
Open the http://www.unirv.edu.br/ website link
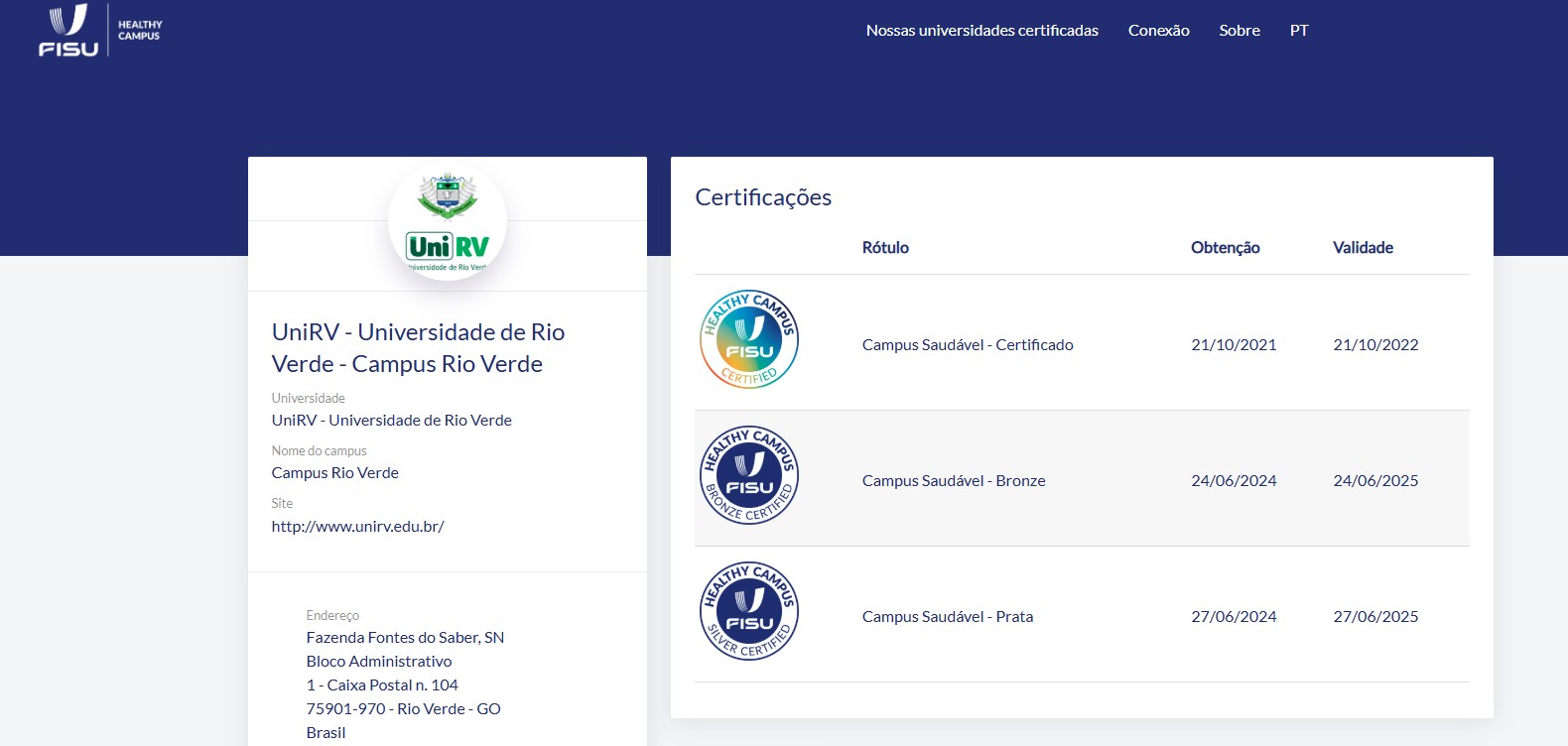coord(357,527)
